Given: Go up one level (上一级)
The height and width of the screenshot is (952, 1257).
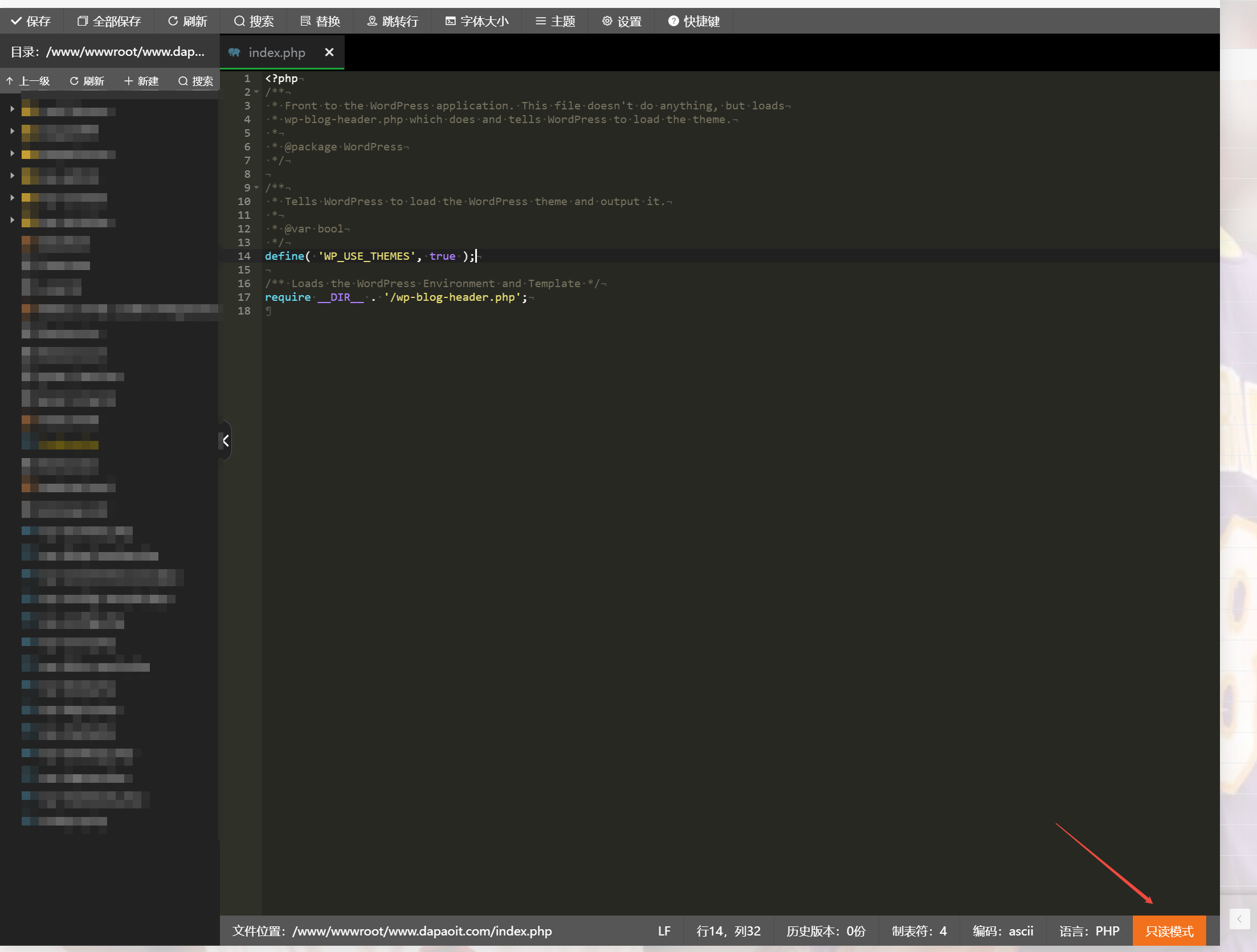Looking at the screenshot, I should 28,81.
